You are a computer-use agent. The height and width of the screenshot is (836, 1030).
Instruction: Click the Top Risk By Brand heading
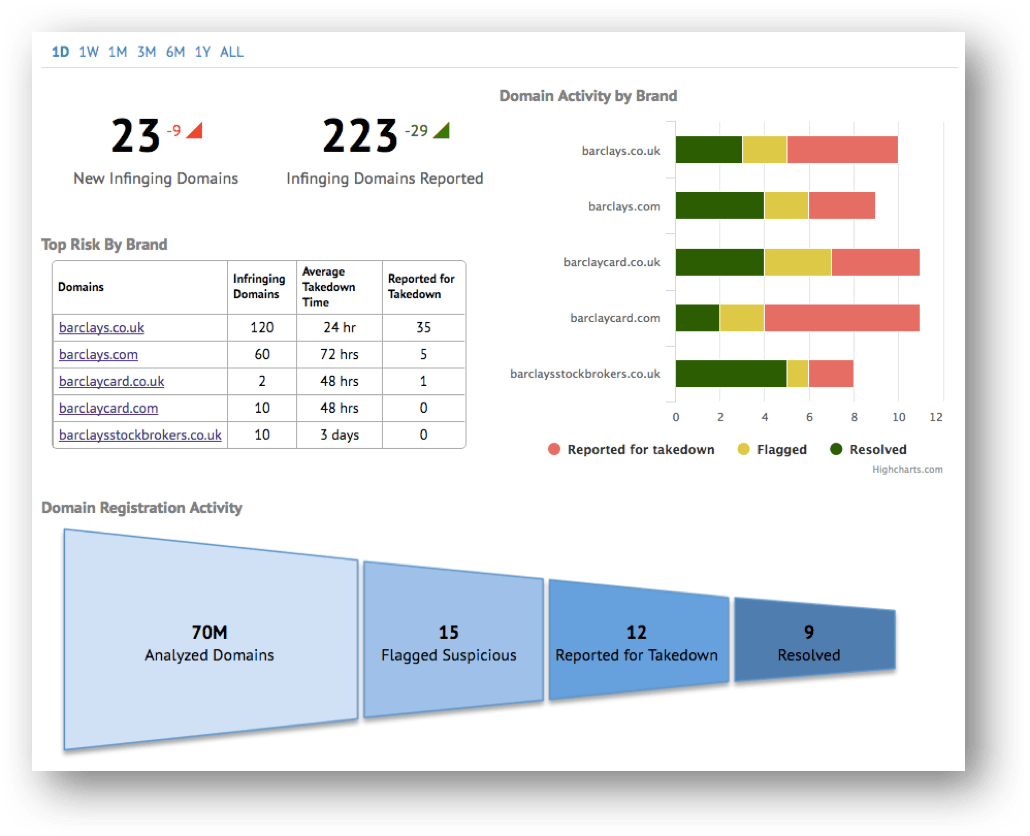[x=104, y=244]
